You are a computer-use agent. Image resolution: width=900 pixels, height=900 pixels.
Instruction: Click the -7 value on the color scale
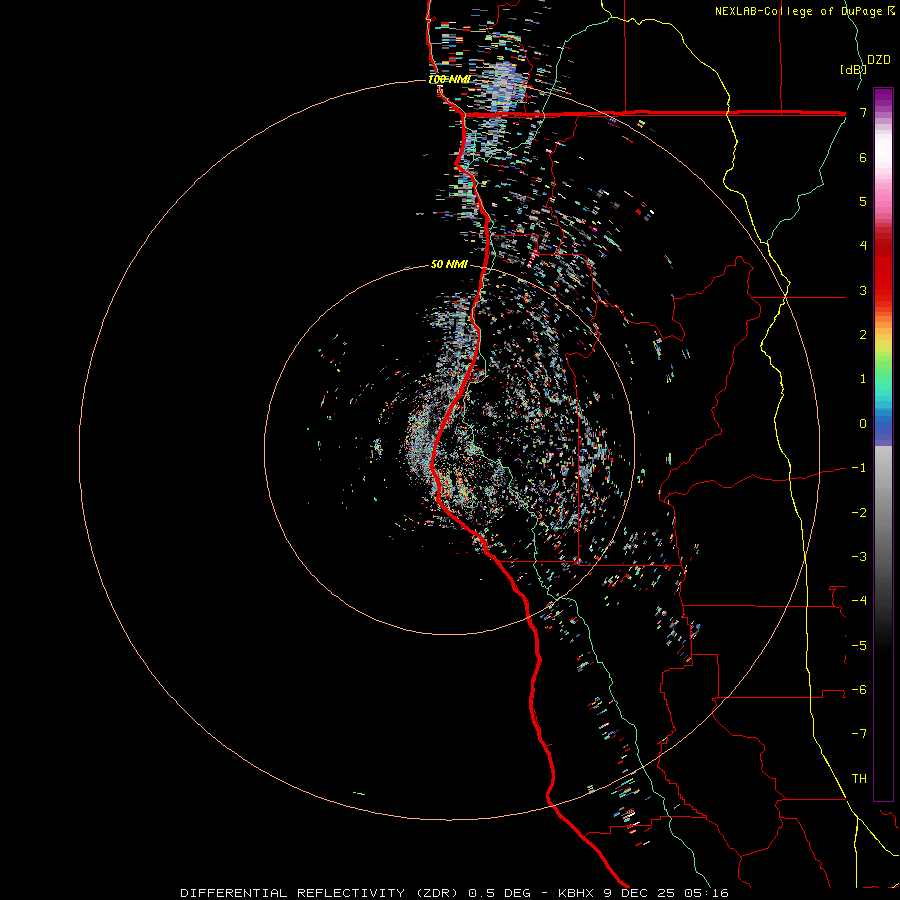(x=859, y=734)
